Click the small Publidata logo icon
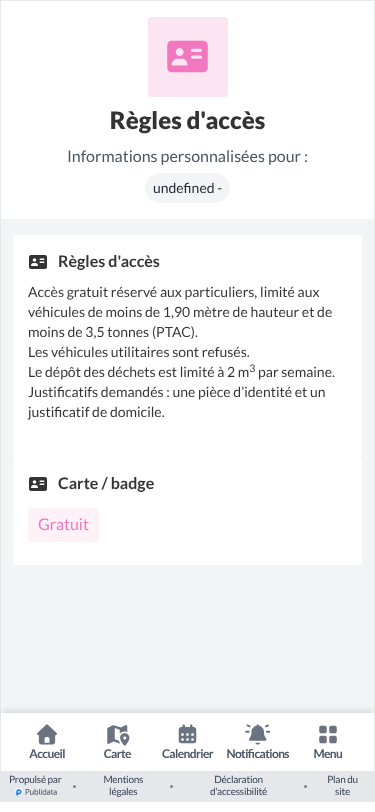Viewport: 375px width, 812px height. pyautogui.click(x=19, y=792)
